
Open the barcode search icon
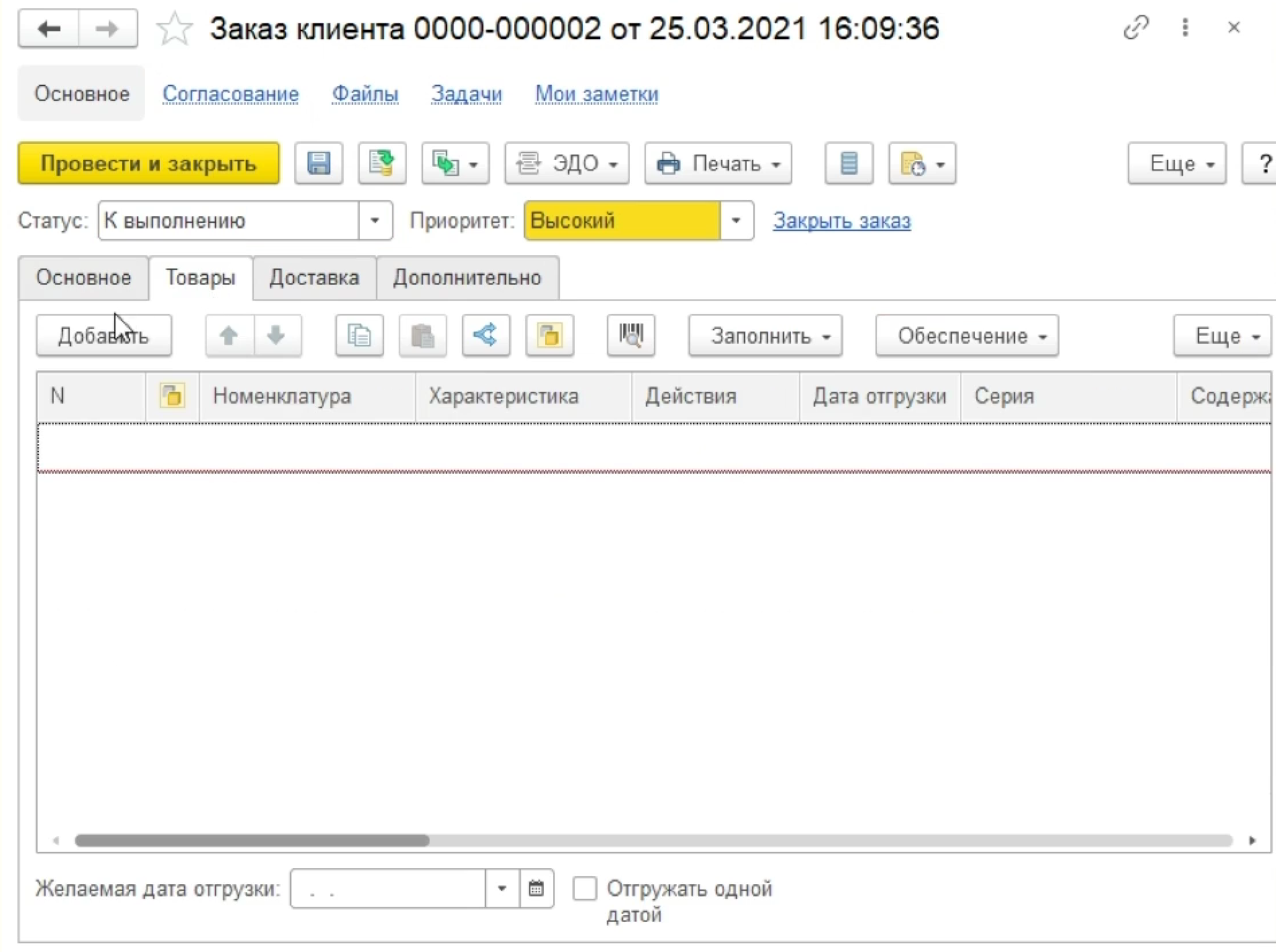(631, 335)
